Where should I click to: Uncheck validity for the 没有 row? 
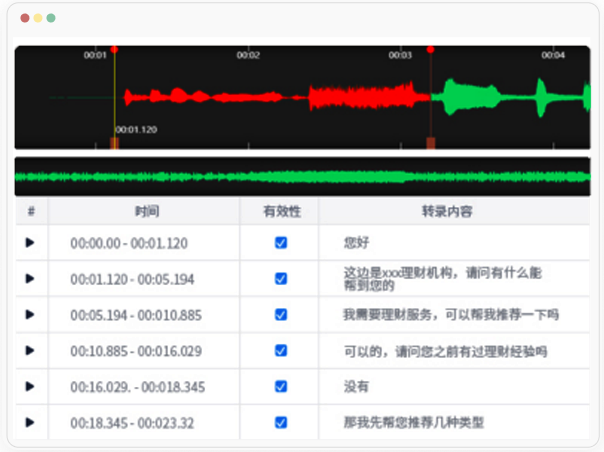(x=281, y=386)
